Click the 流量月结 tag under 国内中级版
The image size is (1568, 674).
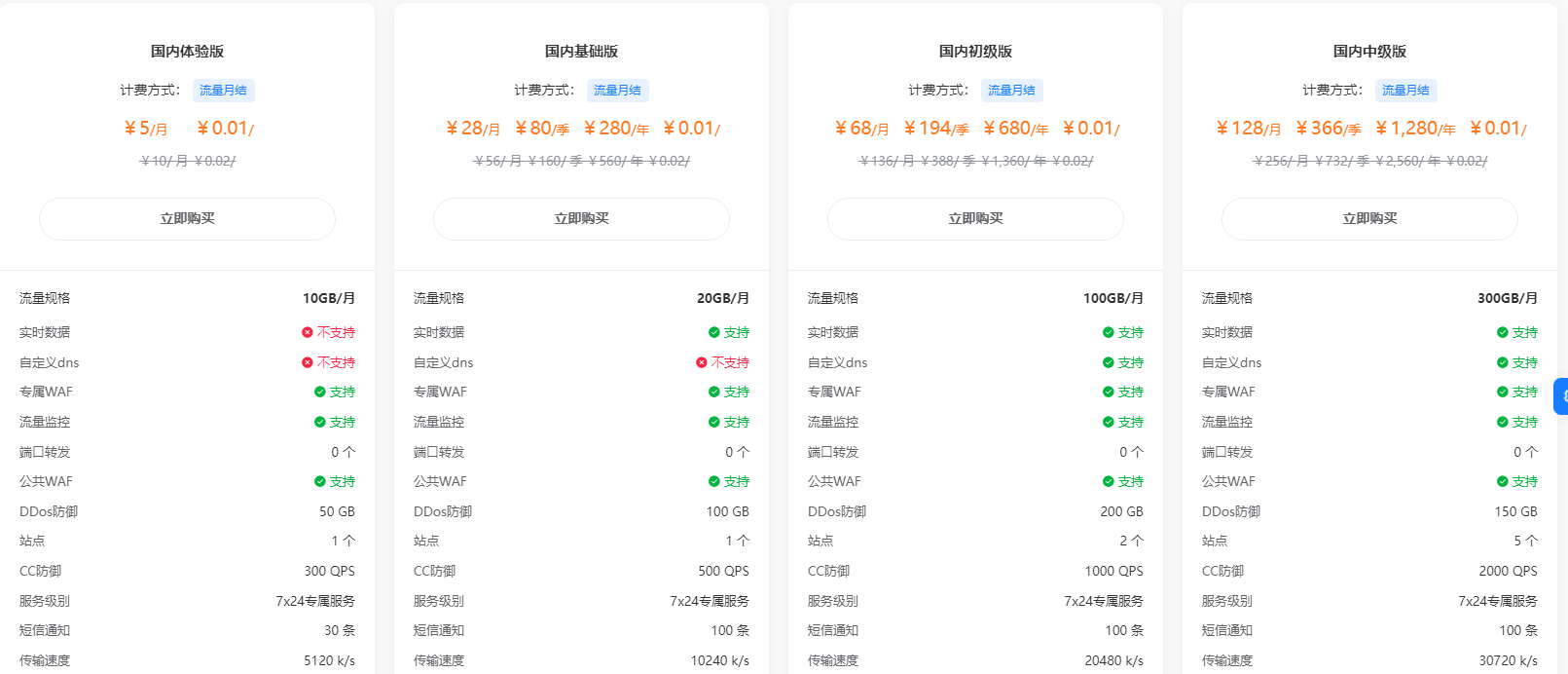click(1405, 91)
